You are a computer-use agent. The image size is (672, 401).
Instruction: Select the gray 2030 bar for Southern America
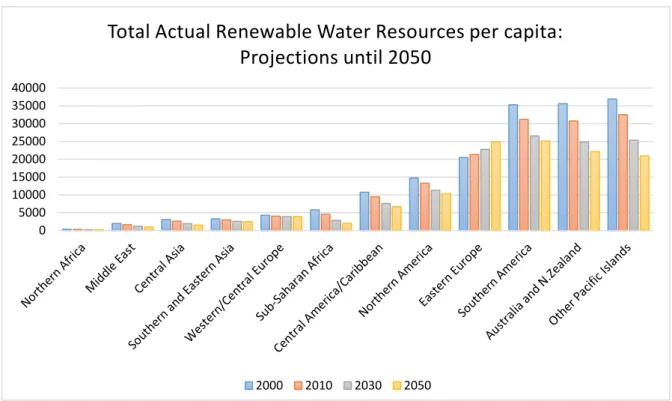coord(534,183)
